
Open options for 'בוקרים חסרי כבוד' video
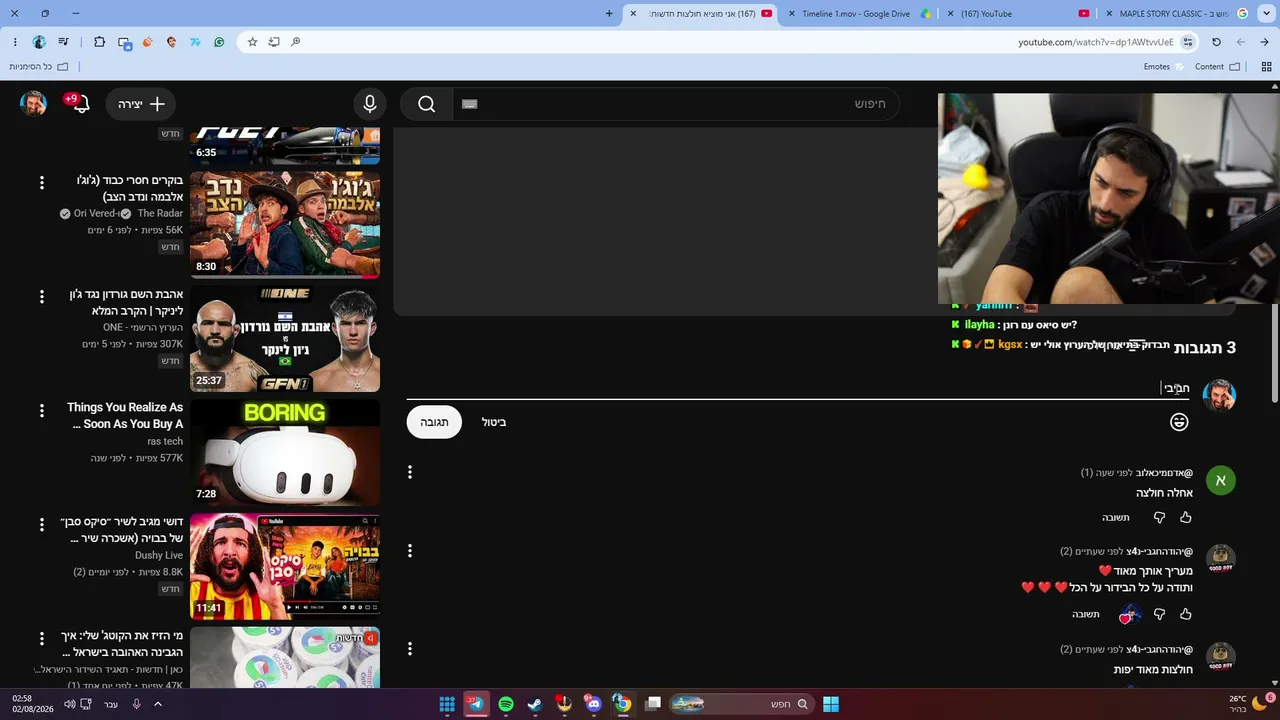[42, 183]
